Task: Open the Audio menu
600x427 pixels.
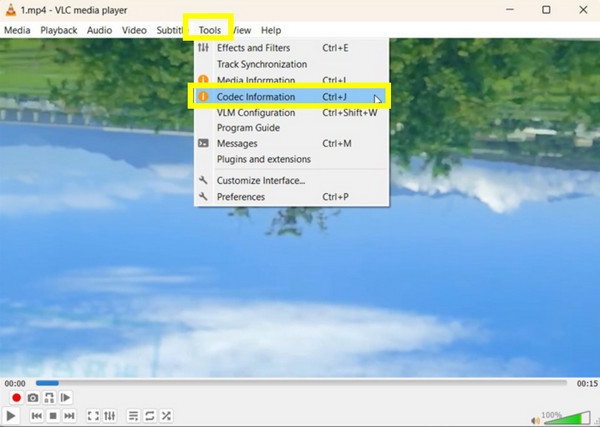Action: click(99, 30)
